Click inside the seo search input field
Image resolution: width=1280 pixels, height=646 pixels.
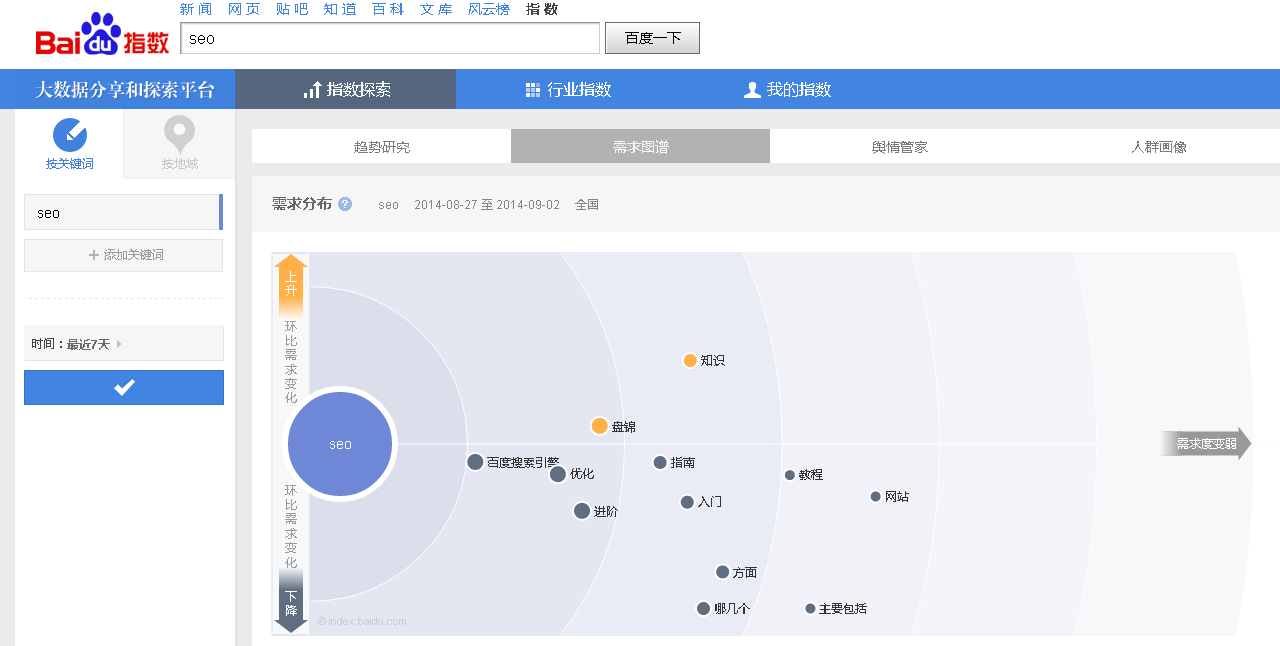388,38
